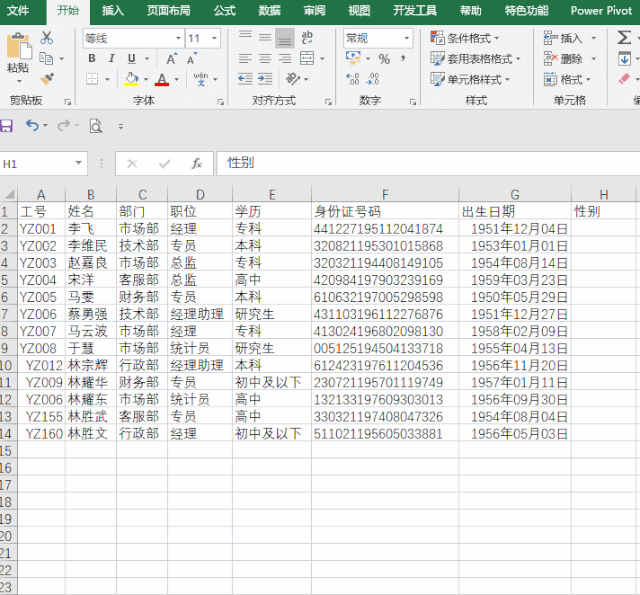The image size is (640, 595).
Task: Open 条件格式 menu
Action: point(465,38)
